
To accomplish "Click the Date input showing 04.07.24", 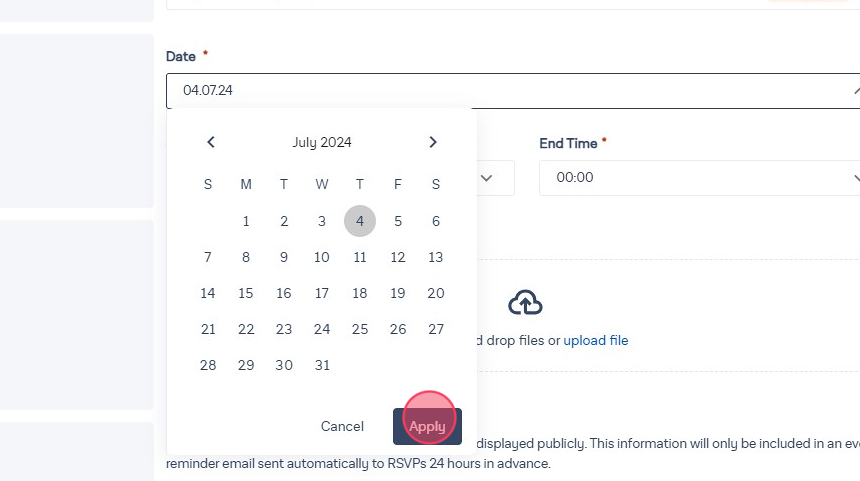I will coord(500,91).
